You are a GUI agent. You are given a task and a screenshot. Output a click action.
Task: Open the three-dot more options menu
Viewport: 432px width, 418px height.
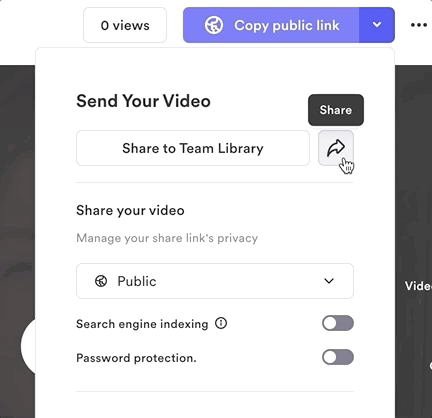click(x=419, y=25)
